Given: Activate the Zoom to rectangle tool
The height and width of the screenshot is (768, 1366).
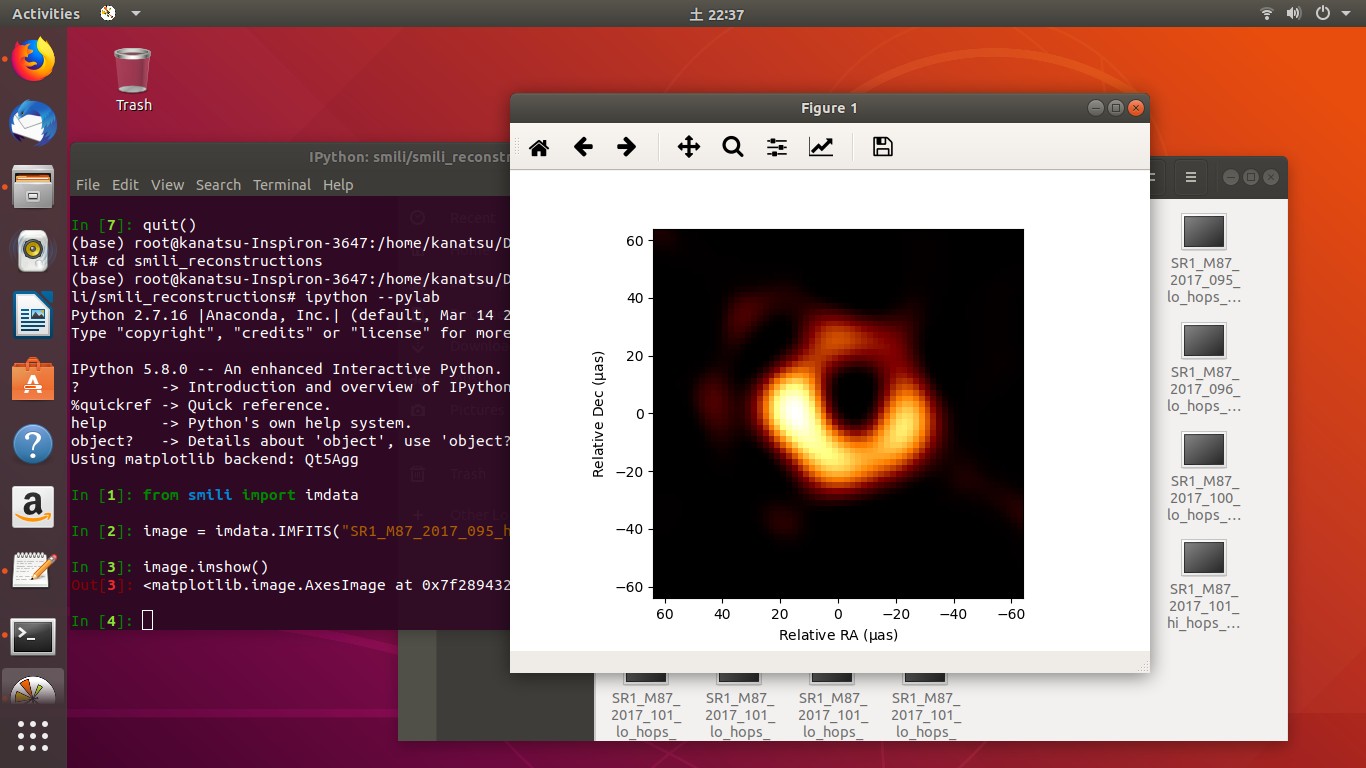Looking at the screenshot, I should point(733,148).
